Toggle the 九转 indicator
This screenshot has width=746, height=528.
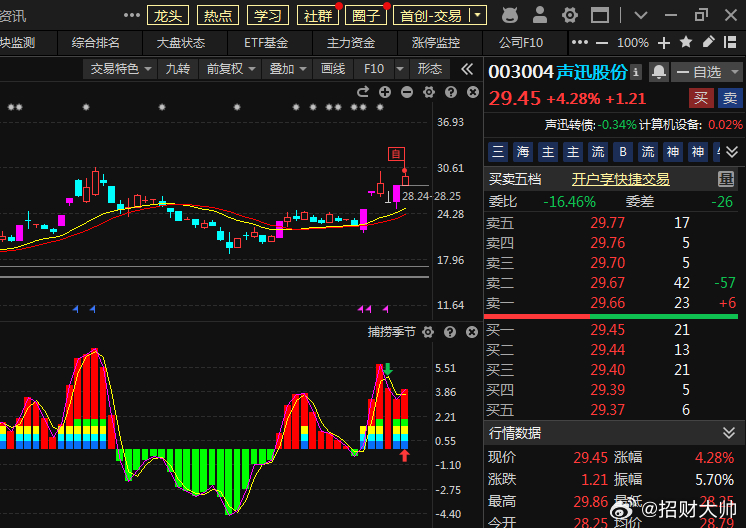[x=177, y=69]
